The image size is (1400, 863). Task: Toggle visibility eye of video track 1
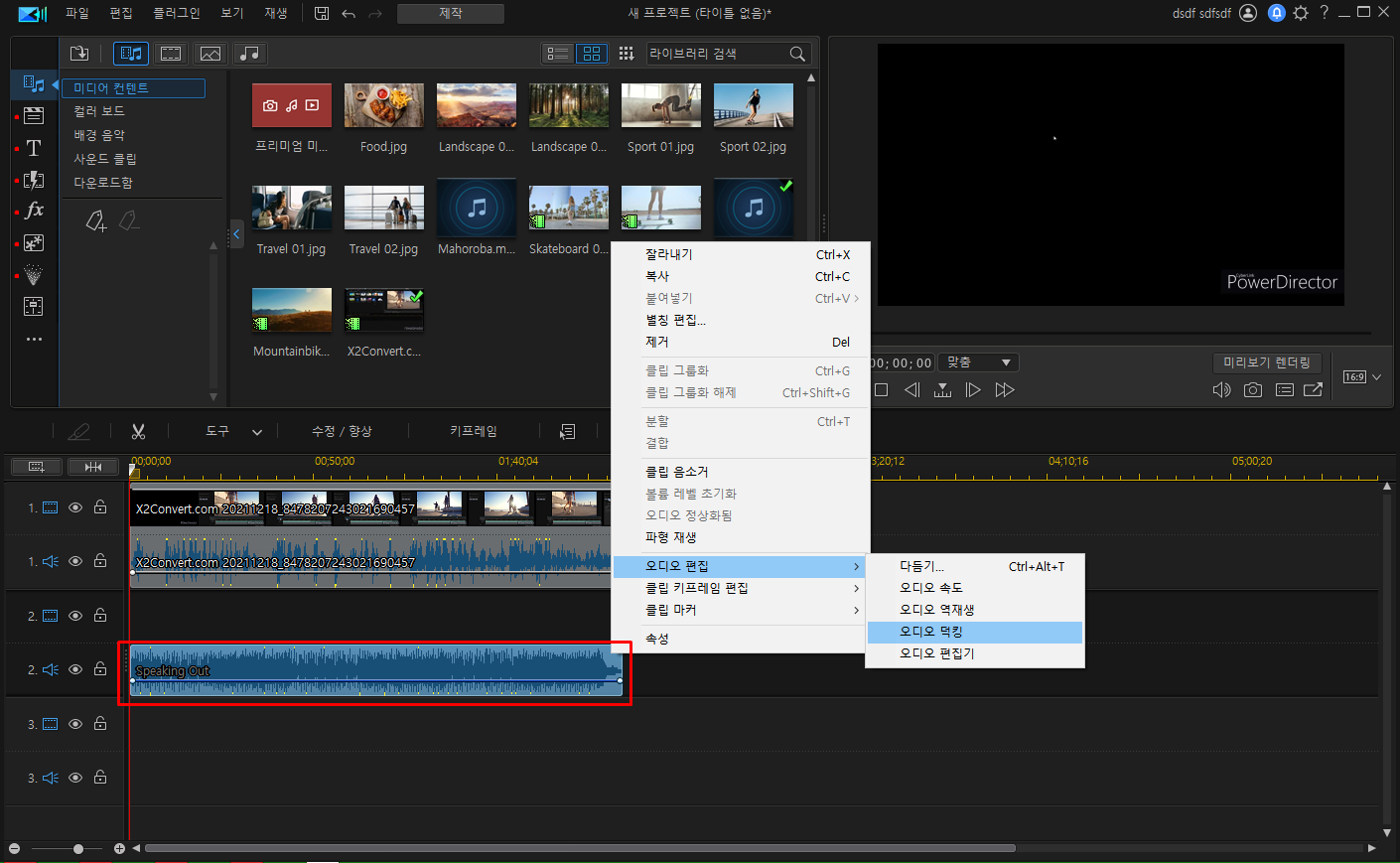pyautogui.click(x=75, y=507)
